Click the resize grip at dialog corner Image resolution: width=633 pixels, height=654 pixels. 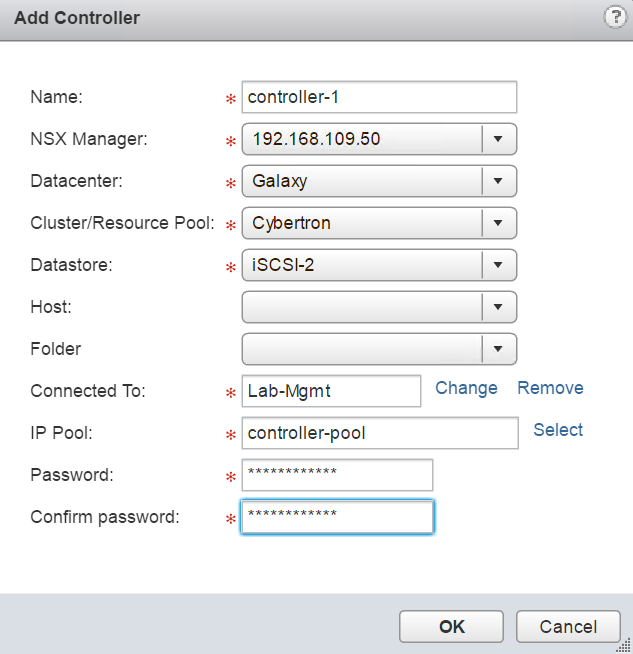coord(624,645)
